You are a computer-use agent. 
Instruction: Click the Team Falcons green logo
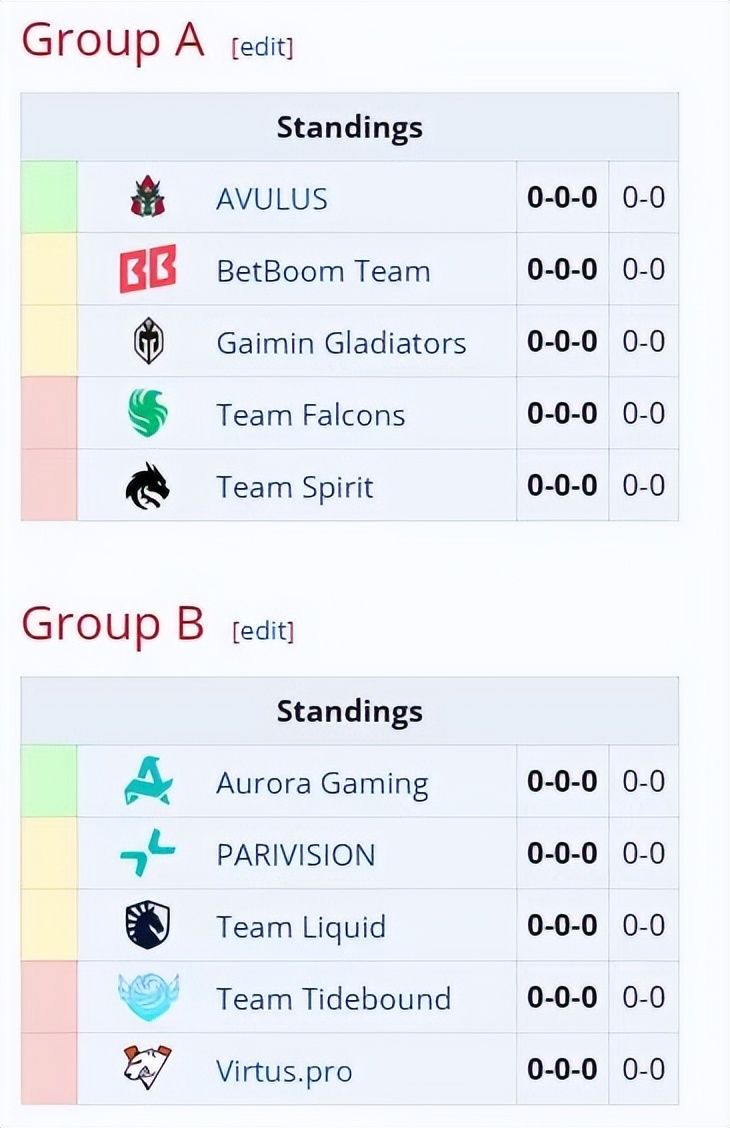click(x=148, y=414)
